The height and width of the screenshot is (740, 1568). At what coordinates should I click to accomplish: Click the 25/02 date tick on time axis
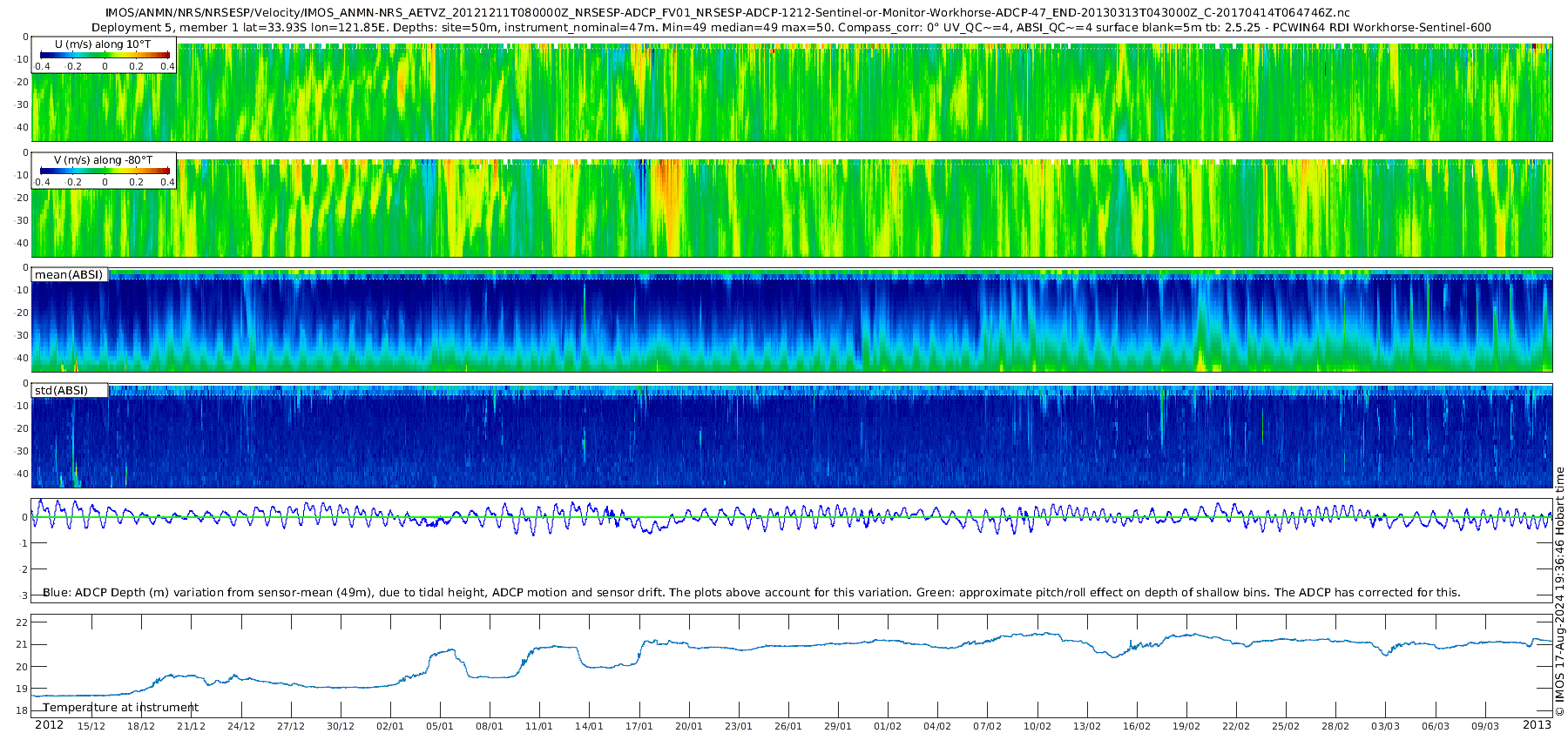click(1286, 726)
